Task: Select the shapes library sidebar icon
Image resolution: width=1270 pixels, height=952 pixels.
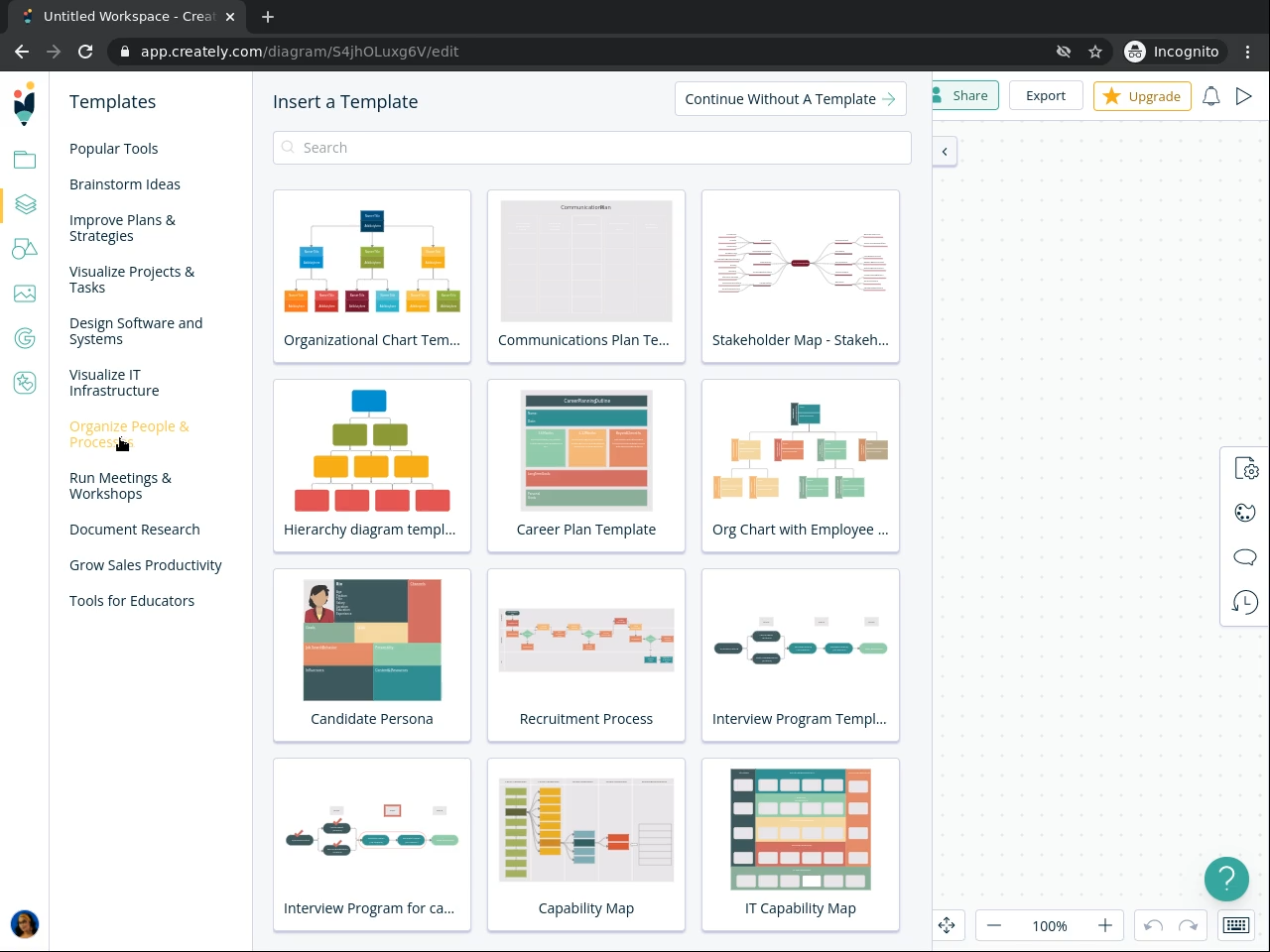Action: (x=25, y=249)
